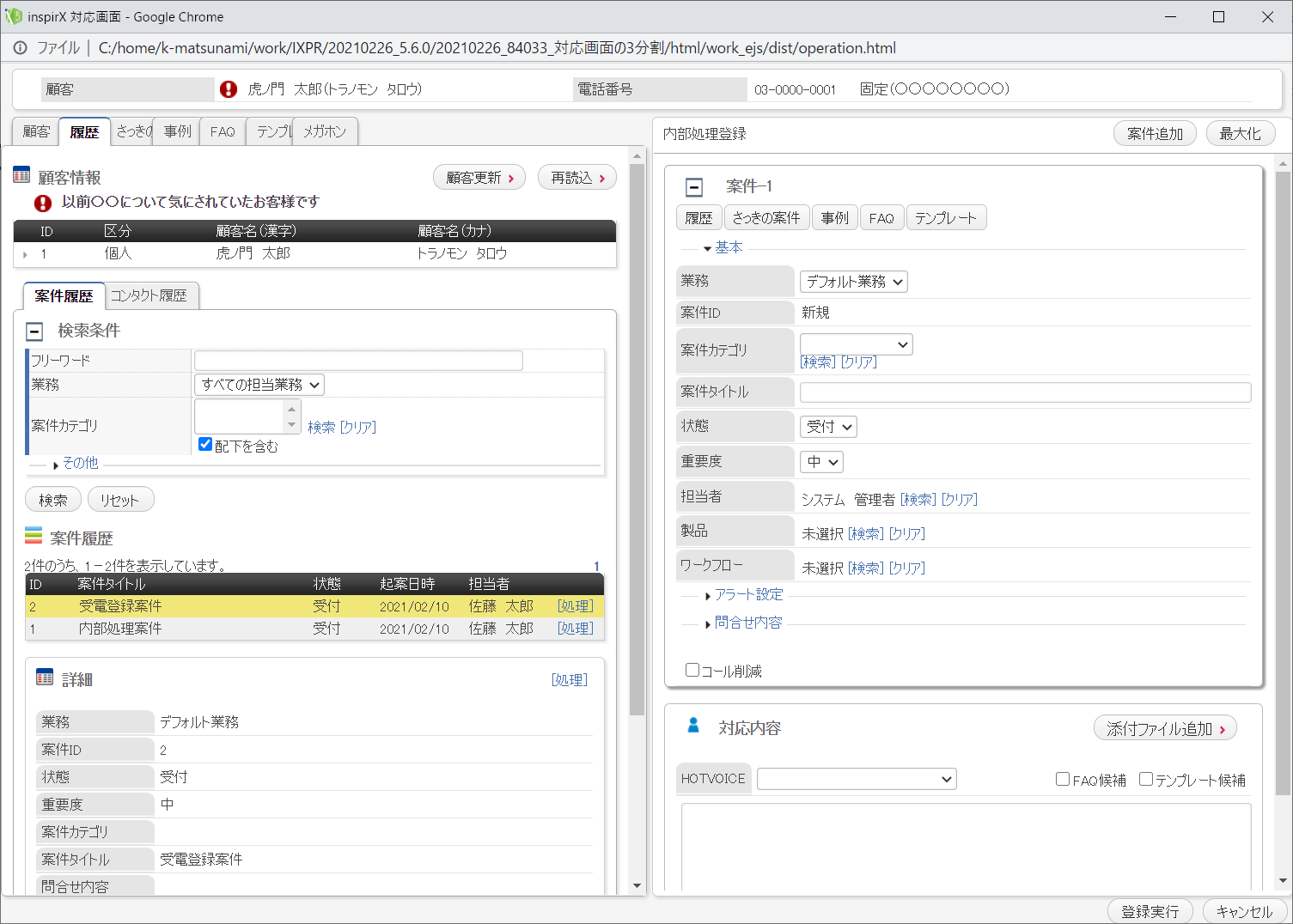This screenshot has height=924, width=1293.
Task: Switch to the 履歴 tab in left panel
Action: tap(84, 132)
